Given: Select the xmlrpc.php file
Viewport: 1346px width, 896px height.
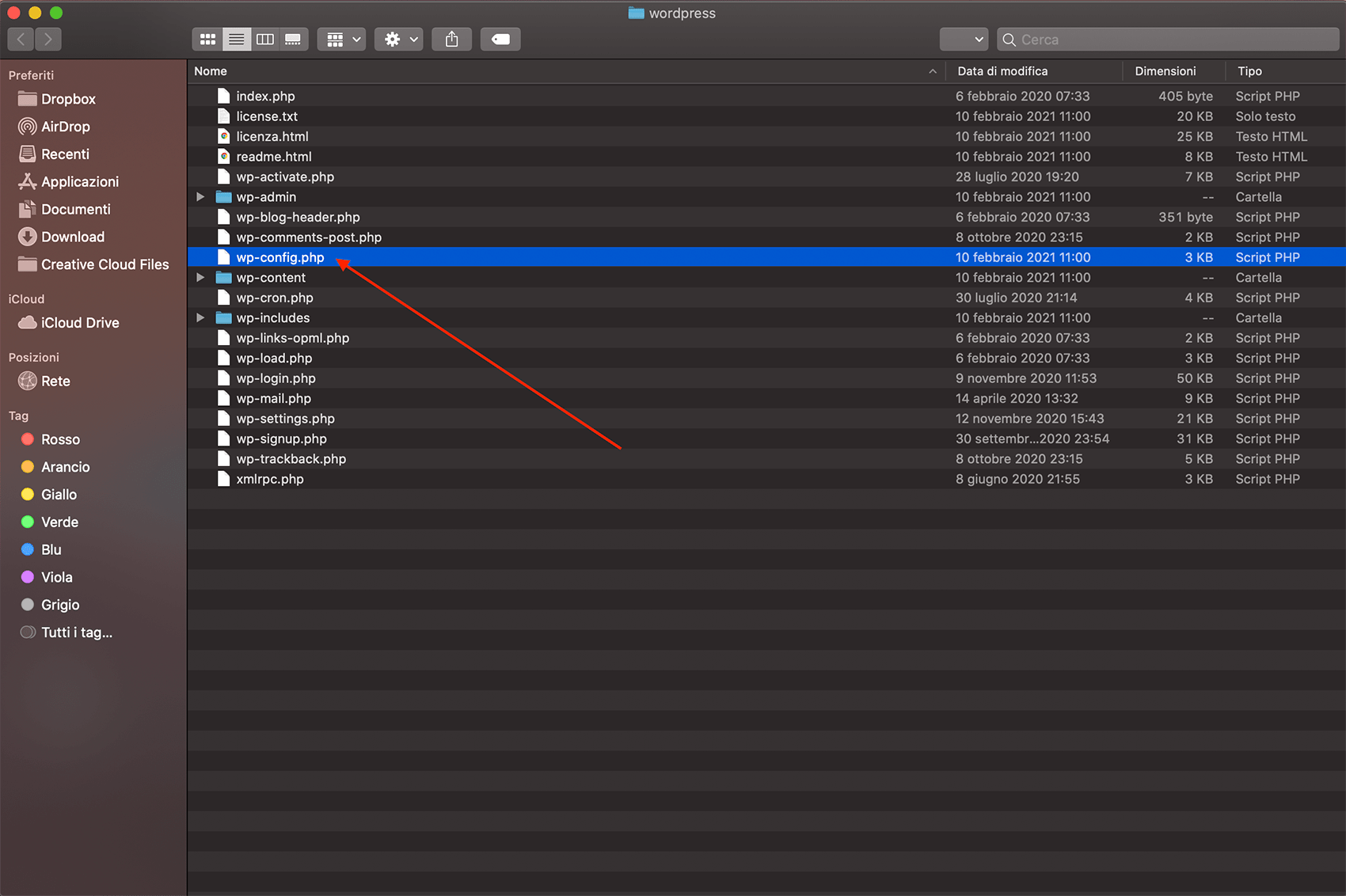Looking at the screenshot, I should (766, 480).
